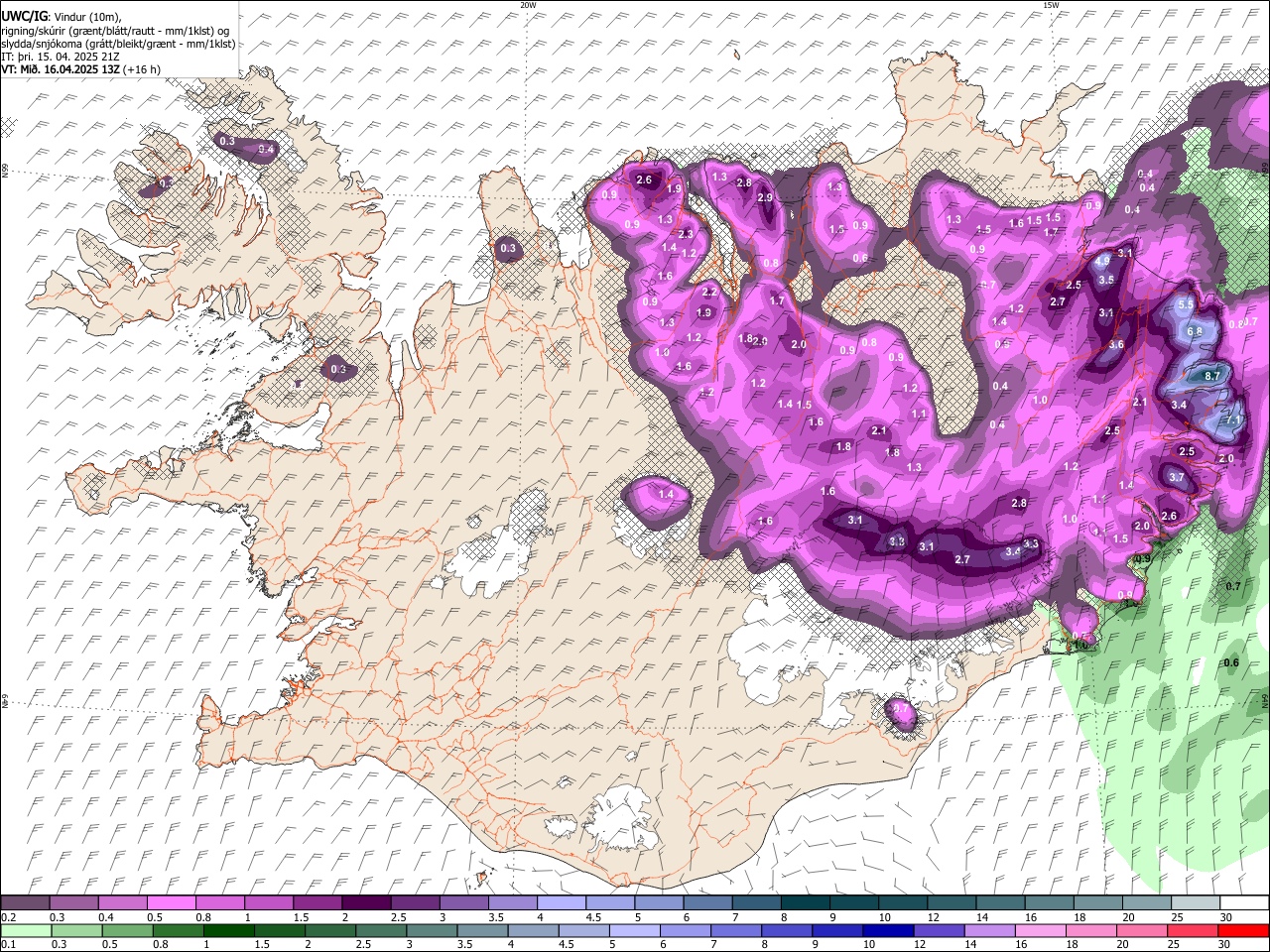
Task: Click the 3.7 snowfall value on the map
Action: (1177, 477)
